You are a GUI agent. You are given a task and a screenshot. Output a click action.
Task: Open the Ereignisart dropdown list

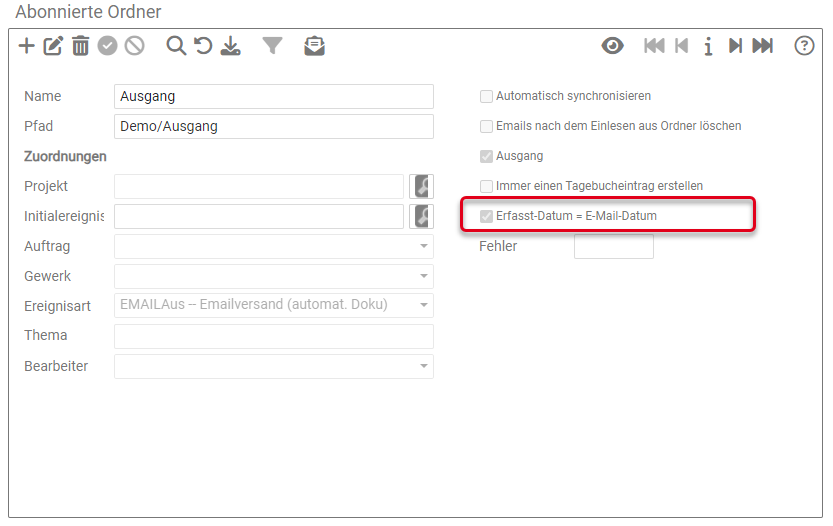click(423, 306)
